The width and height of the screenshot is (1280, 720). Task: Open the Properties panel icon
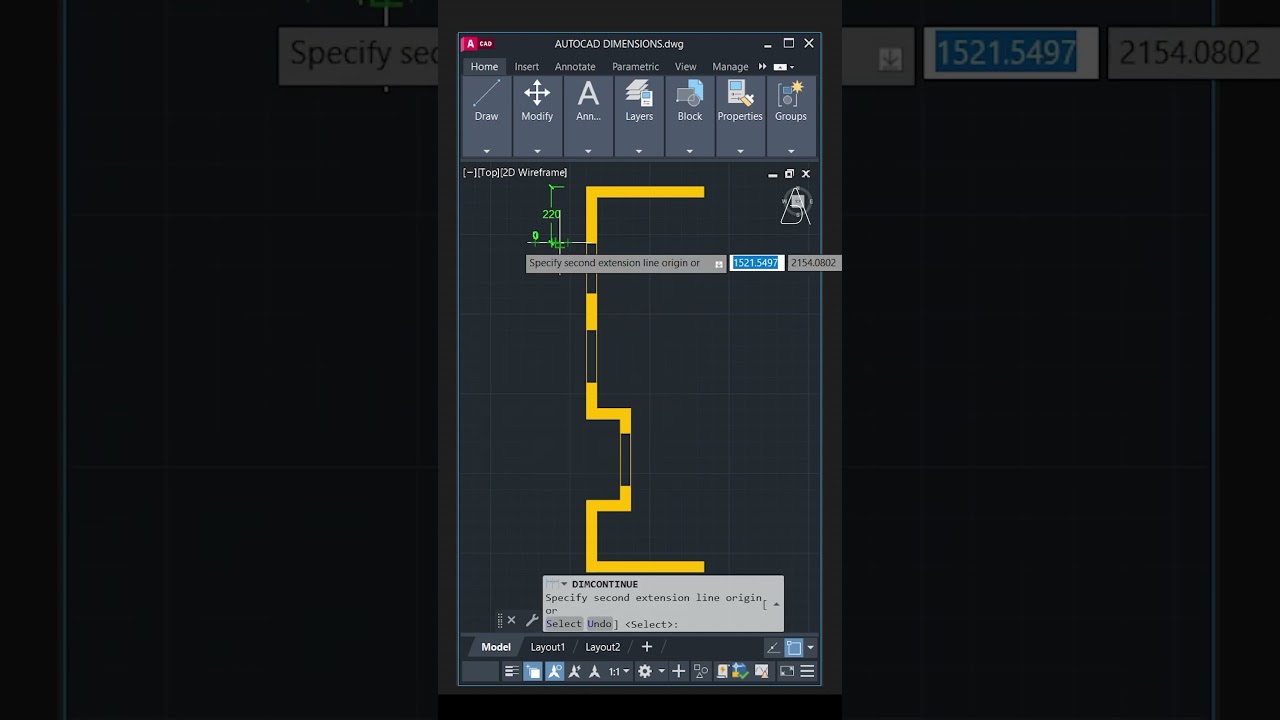pos(740,94)
